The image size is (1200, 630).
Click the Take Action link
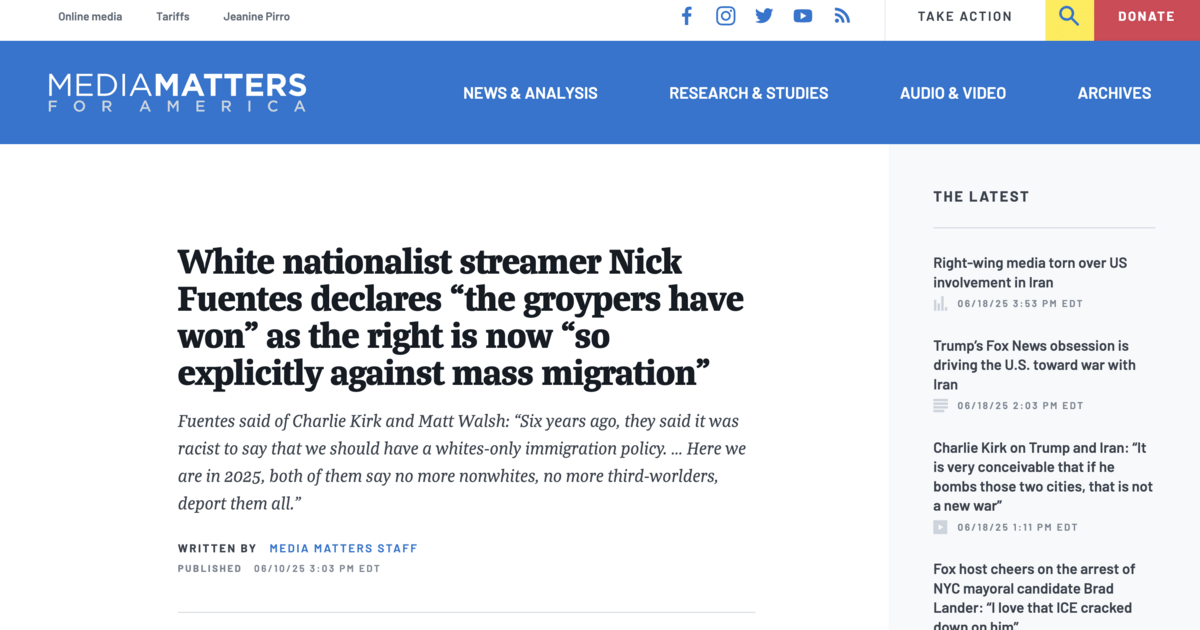[965, 17]
